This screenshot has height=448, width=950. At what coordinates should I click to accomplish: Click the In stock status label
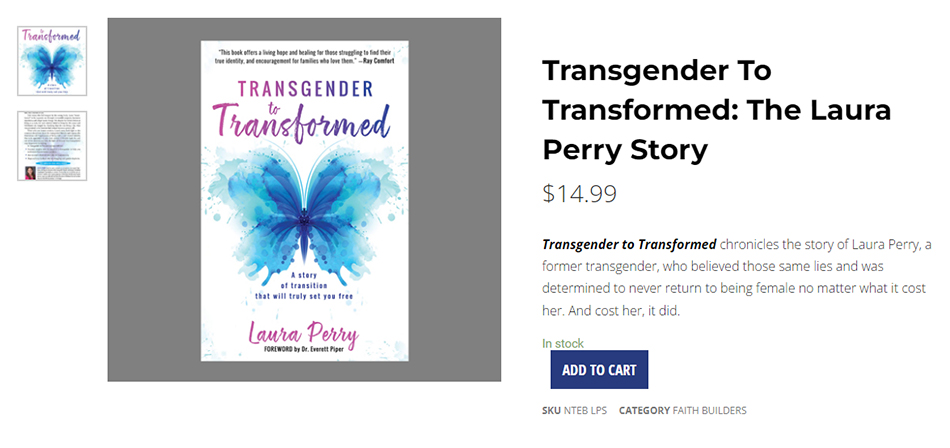tap(563, 343)
